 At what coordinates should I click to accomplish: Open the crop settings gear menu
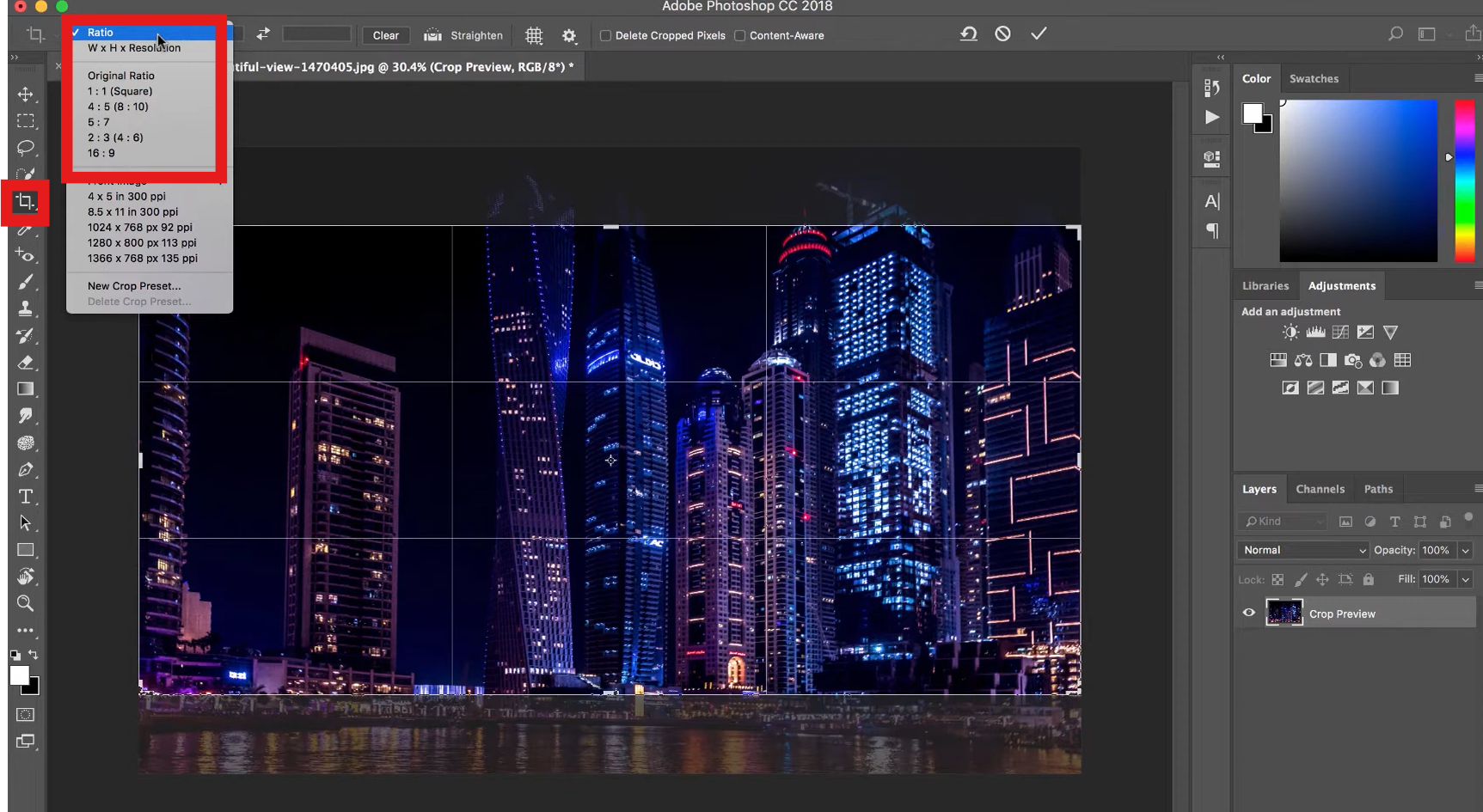(x=569, y=35)
